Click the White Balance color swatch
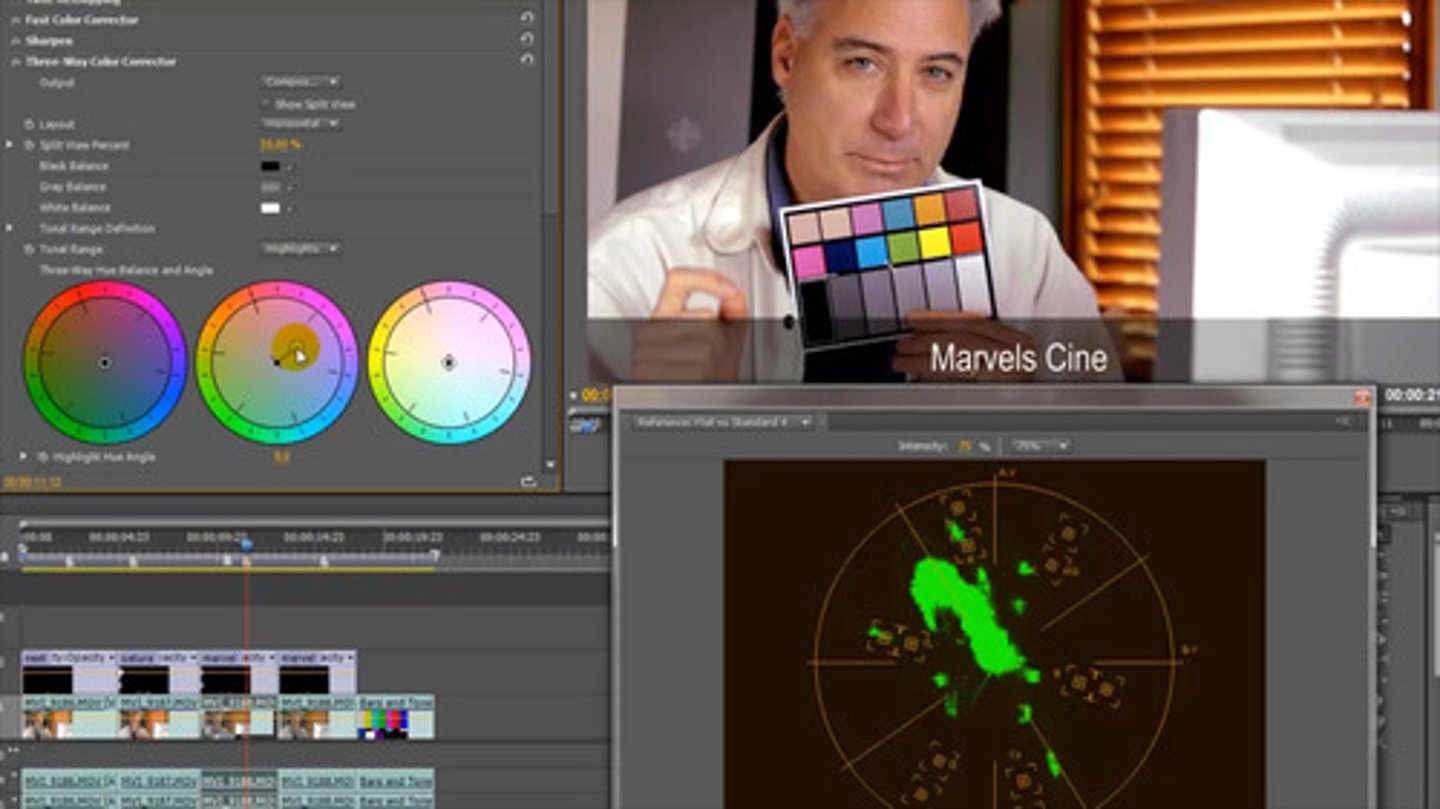The height and width of the screenshot is (809, 1440). point(270,208)
